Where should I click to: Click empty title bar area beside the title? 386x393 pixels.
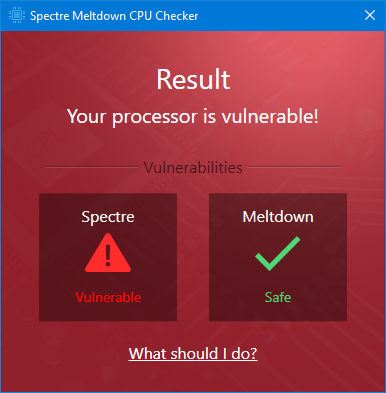pyautogui.click(x=280, y=15)
